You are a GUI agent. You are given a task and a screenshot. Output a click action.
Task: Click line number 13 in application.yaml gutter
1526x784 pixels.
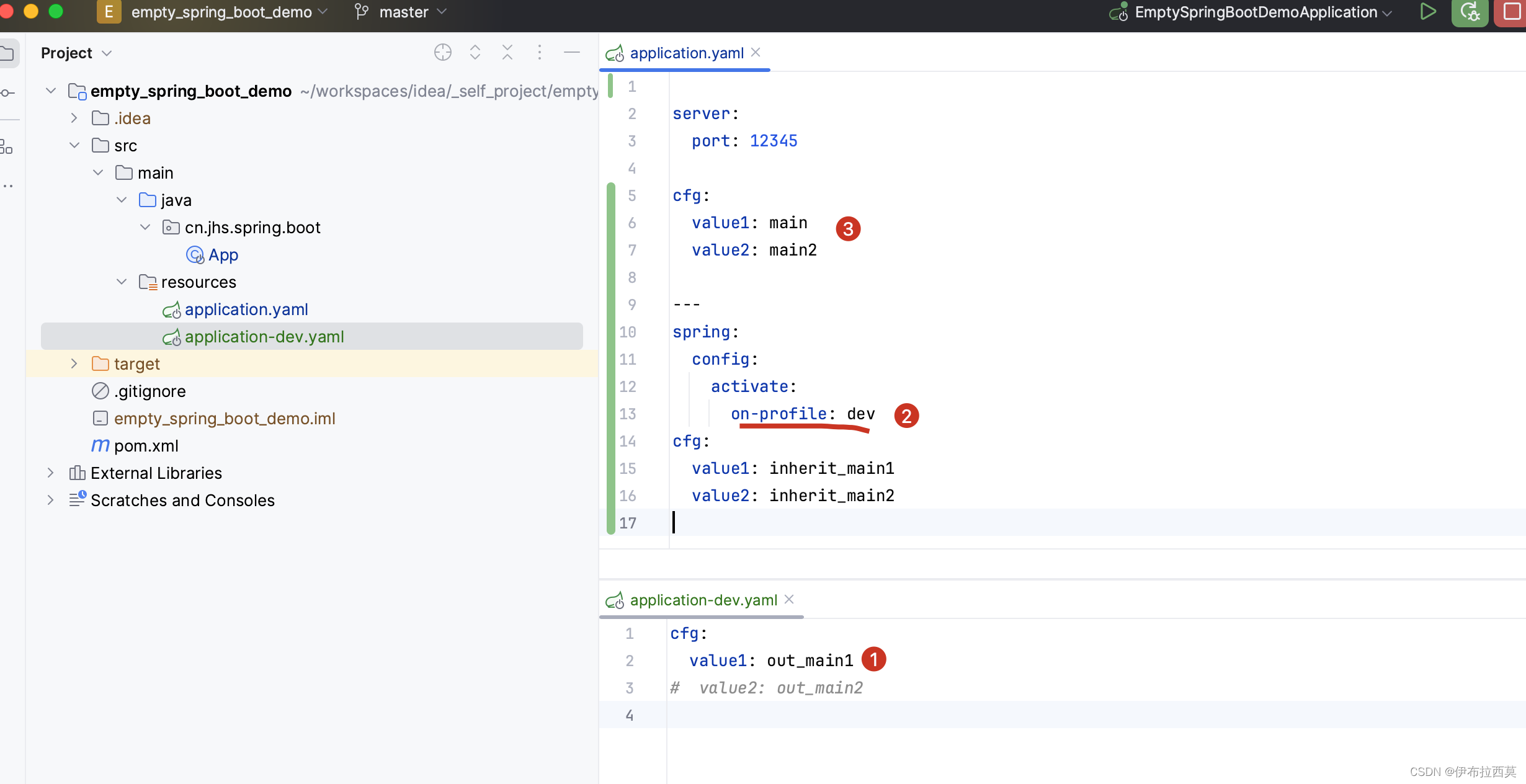click(628, 414)
